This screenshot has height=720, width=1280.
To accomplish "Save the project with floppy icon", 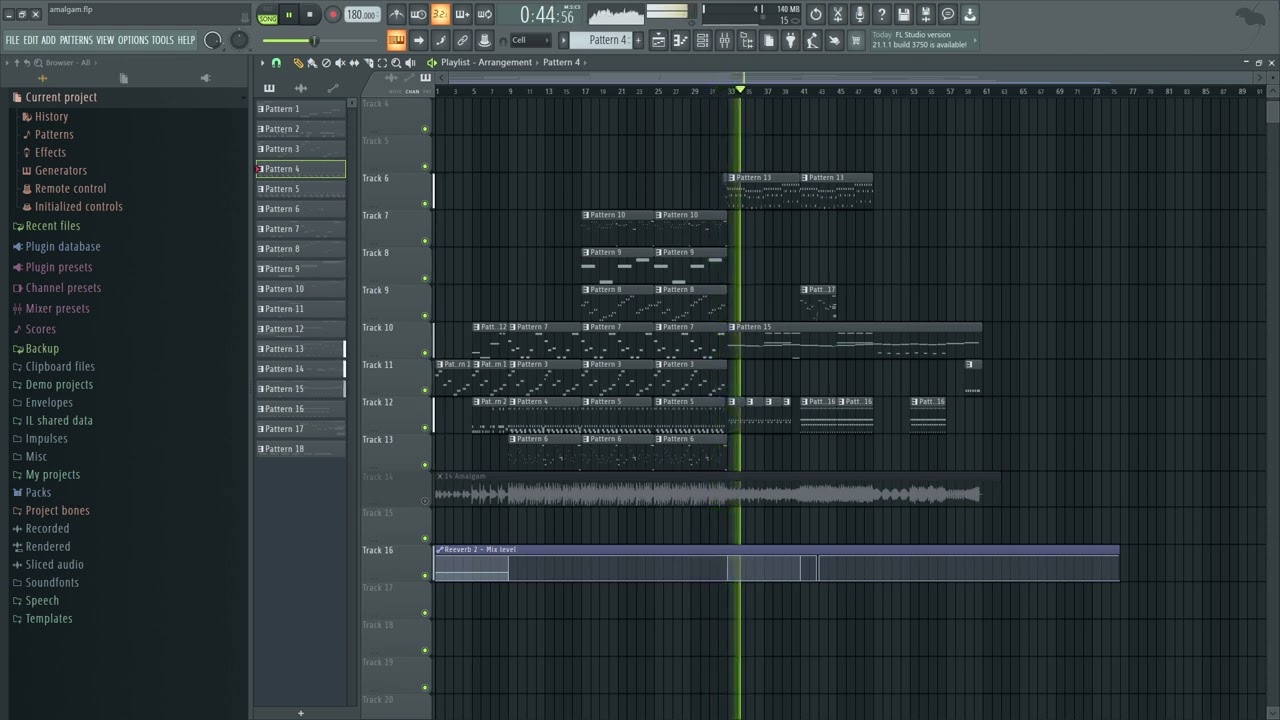I will click(904, 14).
